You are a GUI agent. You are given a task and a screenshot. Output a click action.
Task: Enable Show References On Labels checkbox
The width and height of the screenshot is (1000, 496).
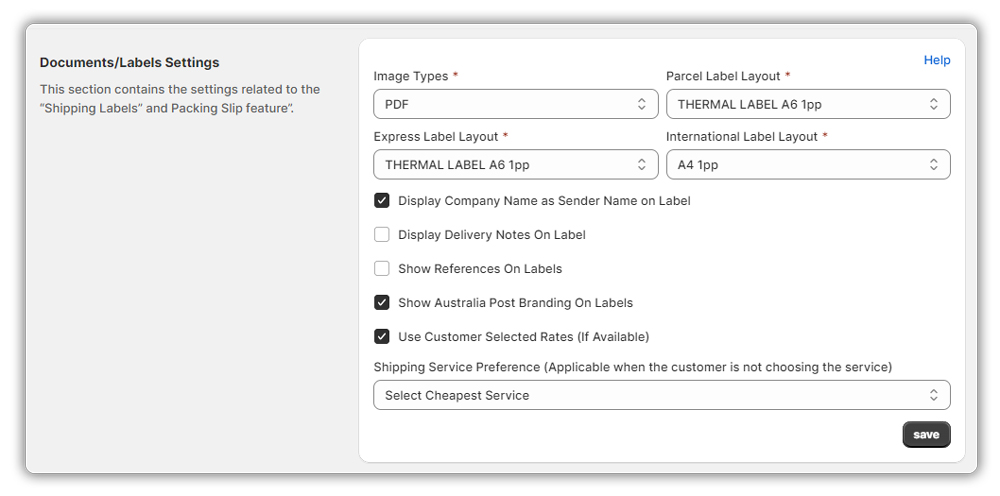pos(381,268)
